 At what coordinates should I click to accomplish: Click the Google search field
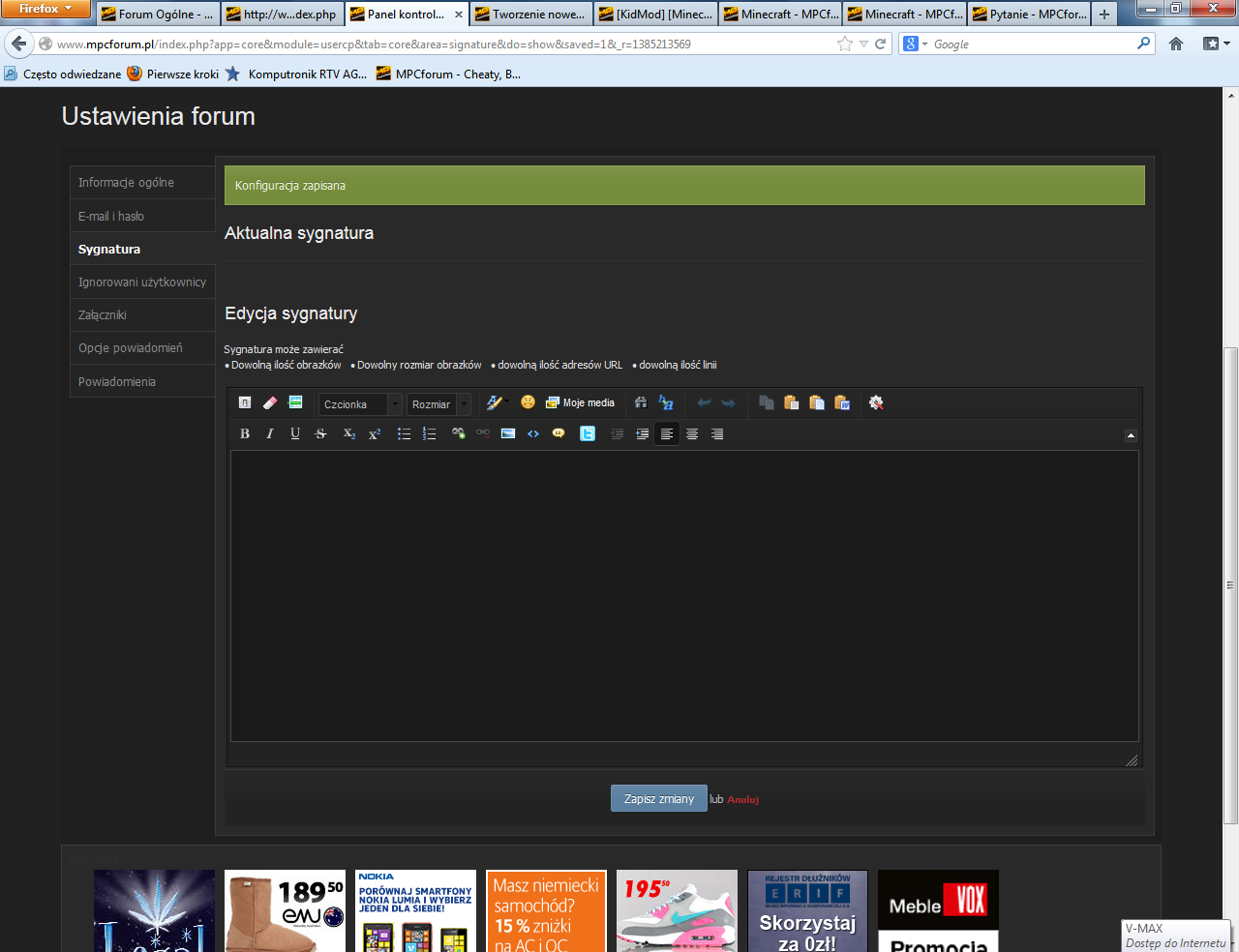pos(1032,44)
